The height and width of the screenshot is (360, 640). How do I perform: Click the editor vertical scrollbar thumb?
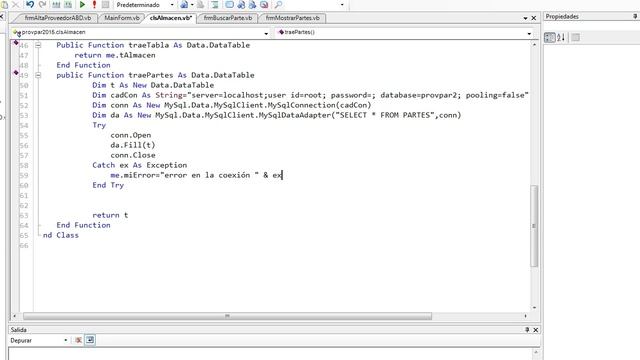coord(534,226)
